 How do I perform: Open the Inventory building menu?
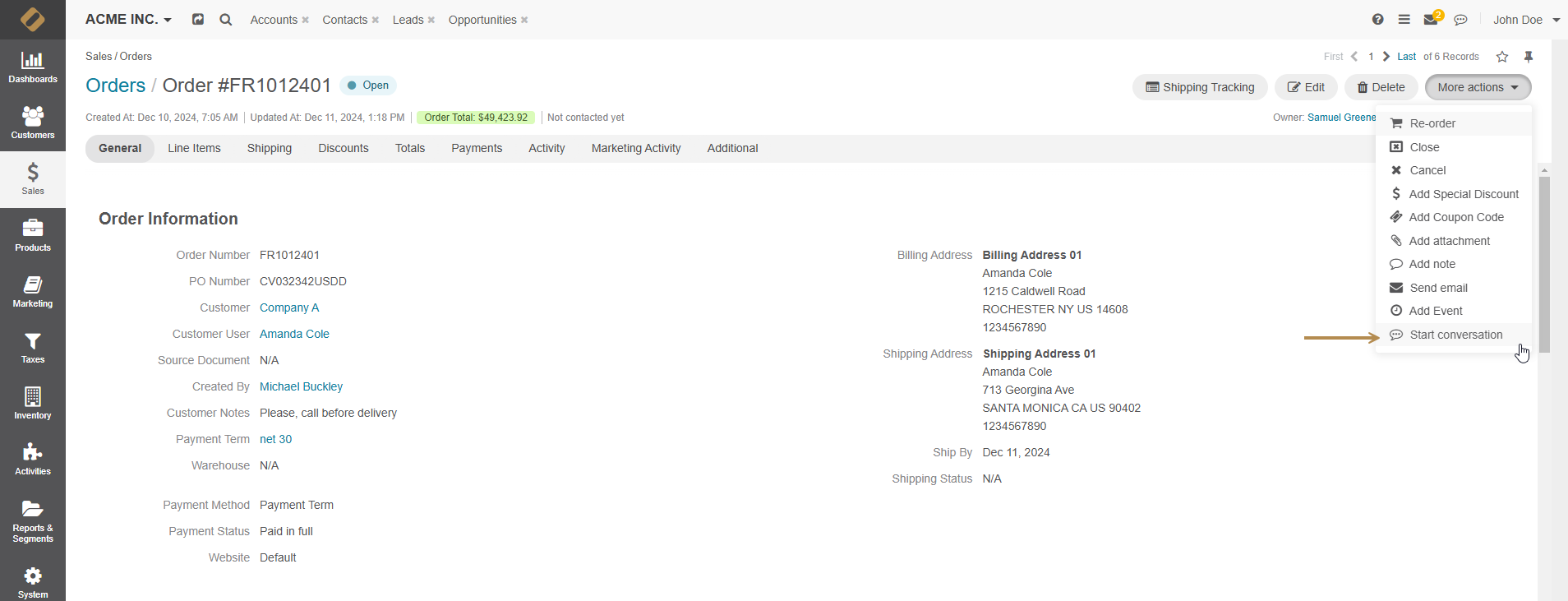[33, 404]
